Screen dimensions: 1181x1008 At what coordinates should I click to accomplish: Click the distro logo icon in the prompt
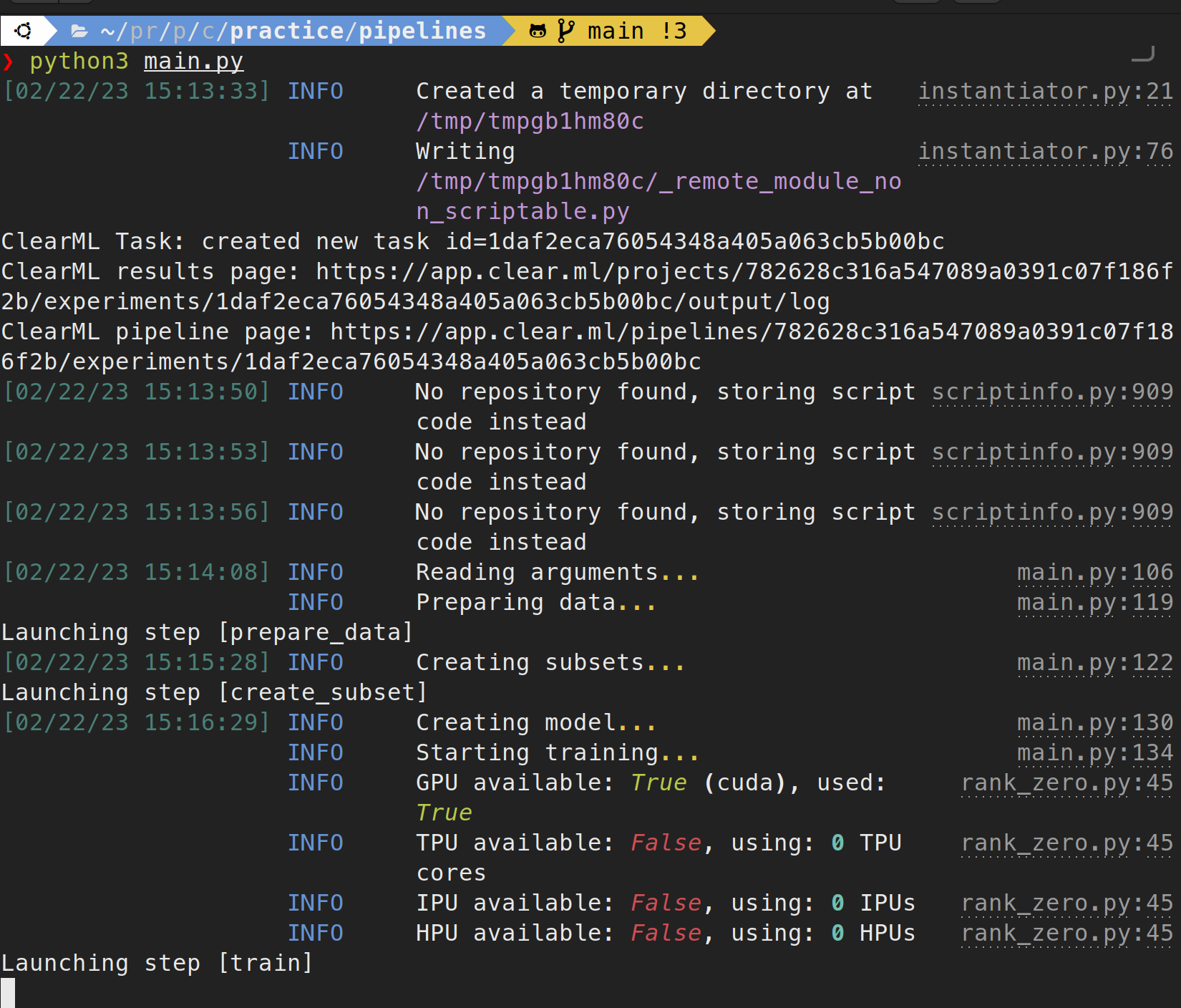click(22, 31)
